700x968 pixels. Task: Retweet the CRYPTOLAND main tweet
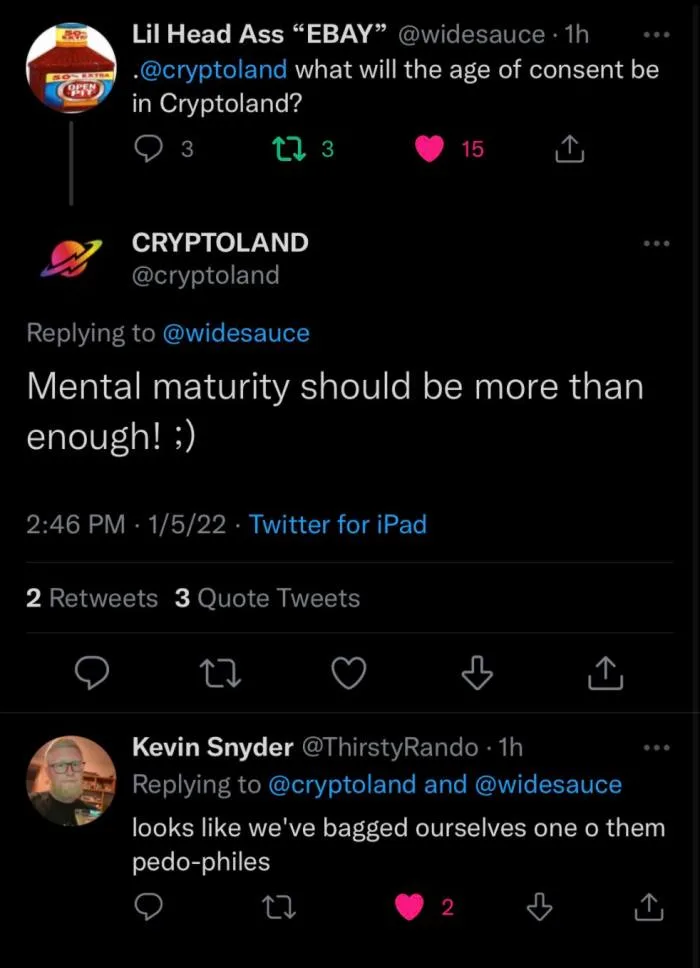point(220,676)
